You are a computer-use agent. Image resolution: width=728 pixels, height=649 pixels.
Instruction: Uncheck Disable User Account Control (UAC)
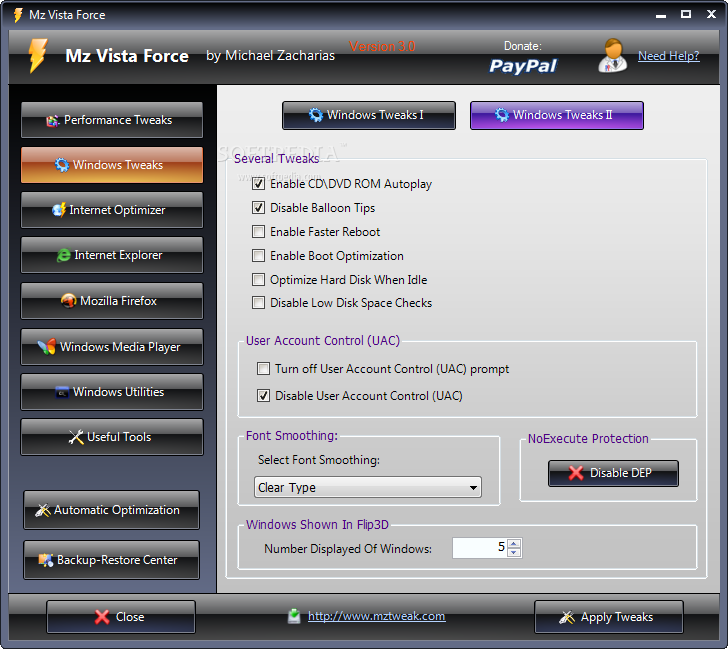[x=263, y=396]
